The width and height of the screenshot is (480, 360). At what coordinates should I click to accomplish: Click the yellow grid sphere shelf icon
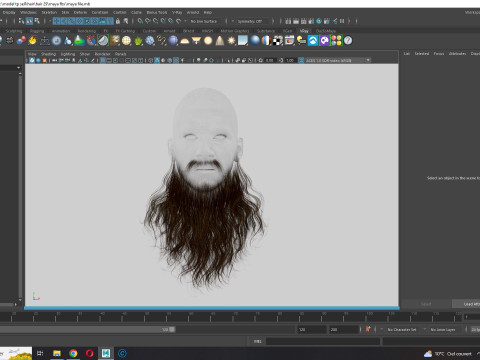point(126,41)
